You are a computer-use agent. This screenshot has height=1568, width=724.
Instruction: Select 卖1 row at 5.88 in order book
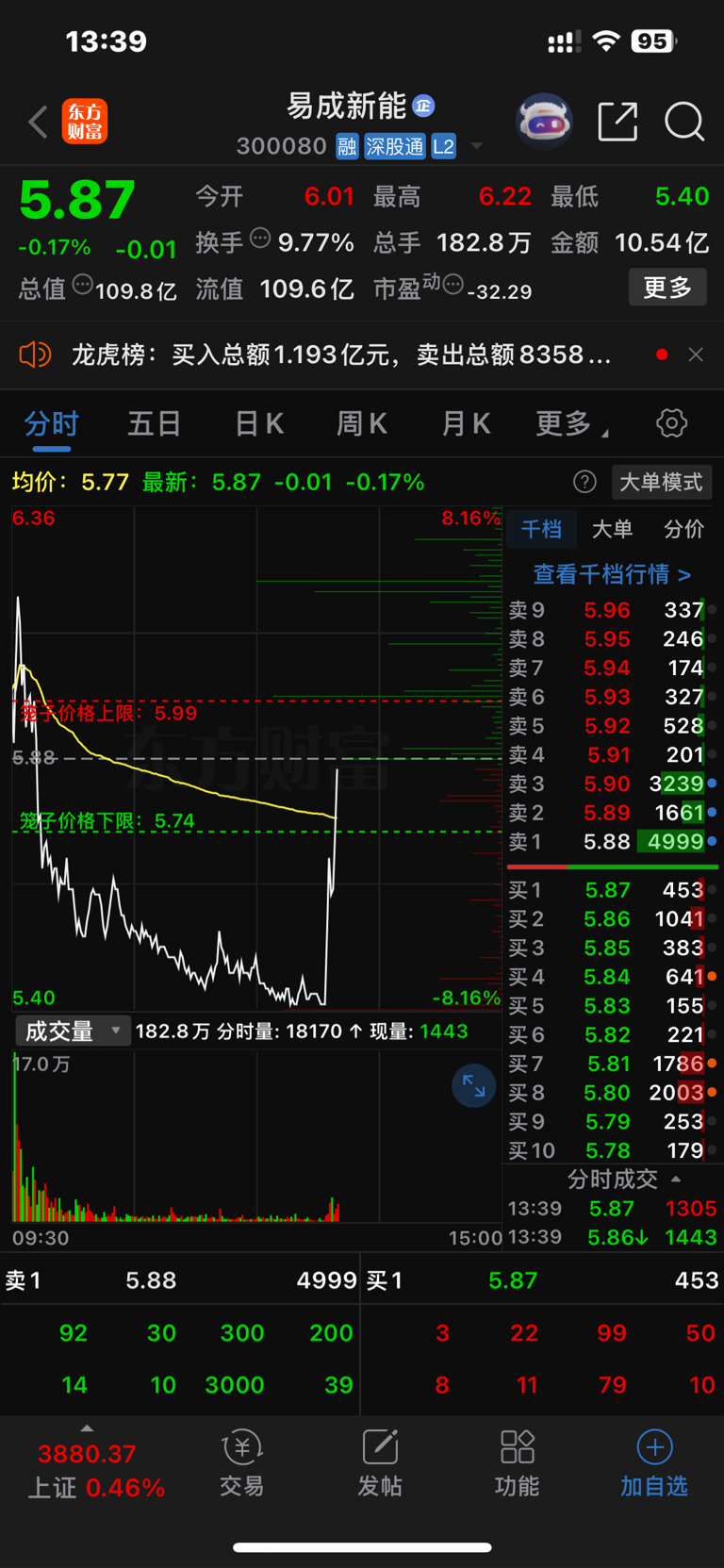(613, 841)
